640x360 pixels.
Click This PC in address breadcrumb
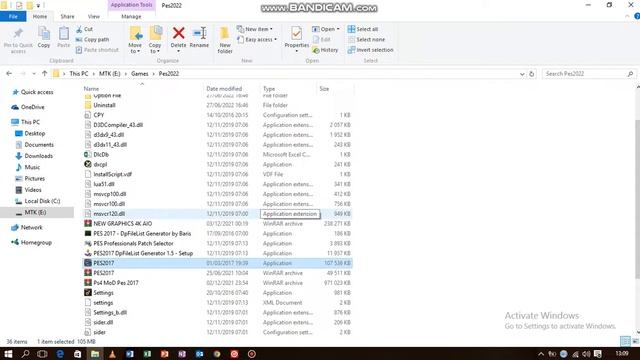[79, 74]
